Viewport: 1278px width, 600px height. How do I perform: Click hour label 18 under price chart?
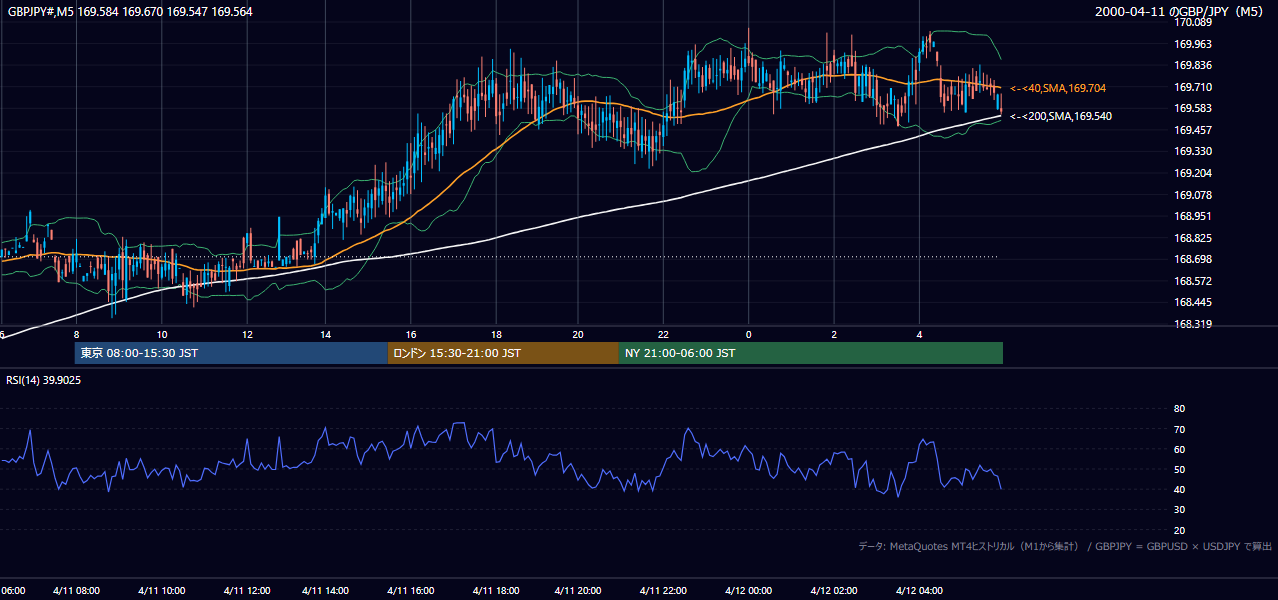496,334
